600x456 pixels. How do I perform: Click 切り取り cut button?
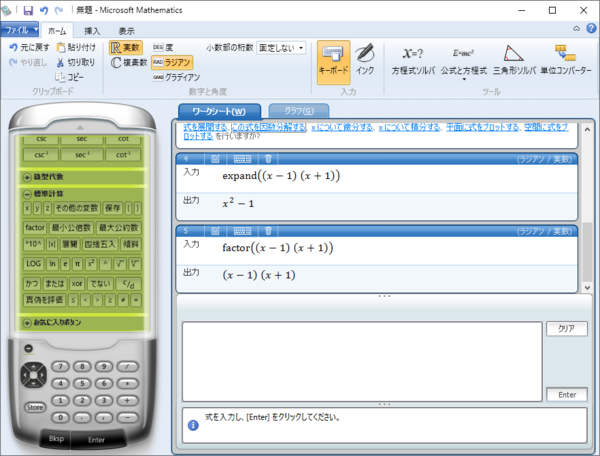76,62
